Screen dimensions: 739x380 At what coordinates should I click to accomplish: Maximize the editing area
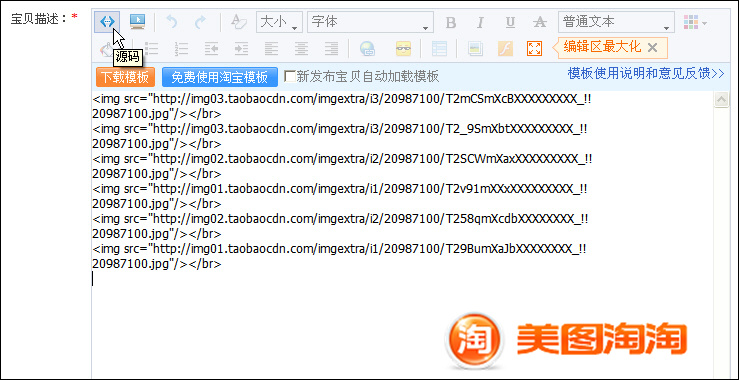[534, 49]
